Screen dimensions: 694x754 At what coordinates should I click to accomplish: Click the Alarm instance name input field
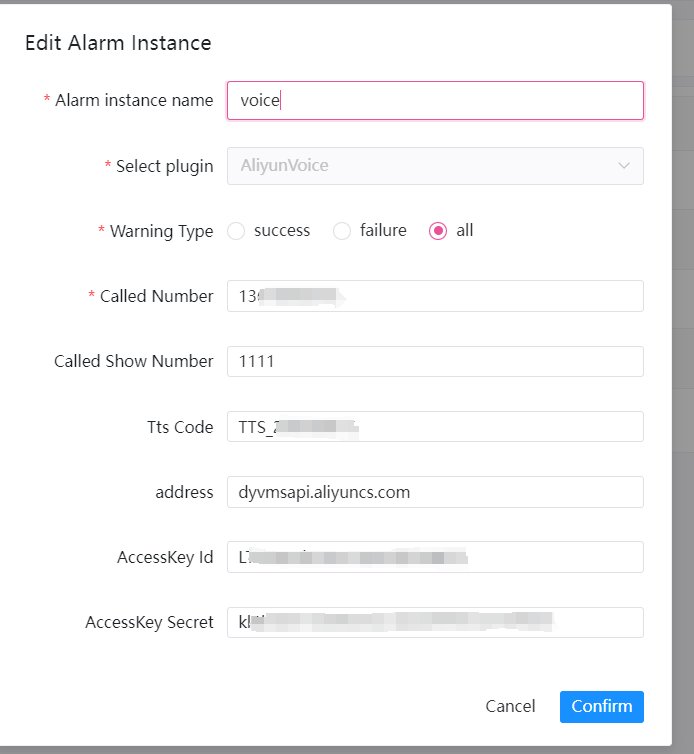[435, 100]
